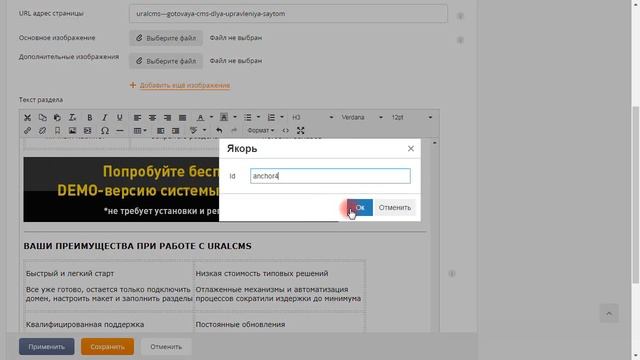Open the source code view icon
Viewport: 640px width, 360px height.
click(285, 131)
